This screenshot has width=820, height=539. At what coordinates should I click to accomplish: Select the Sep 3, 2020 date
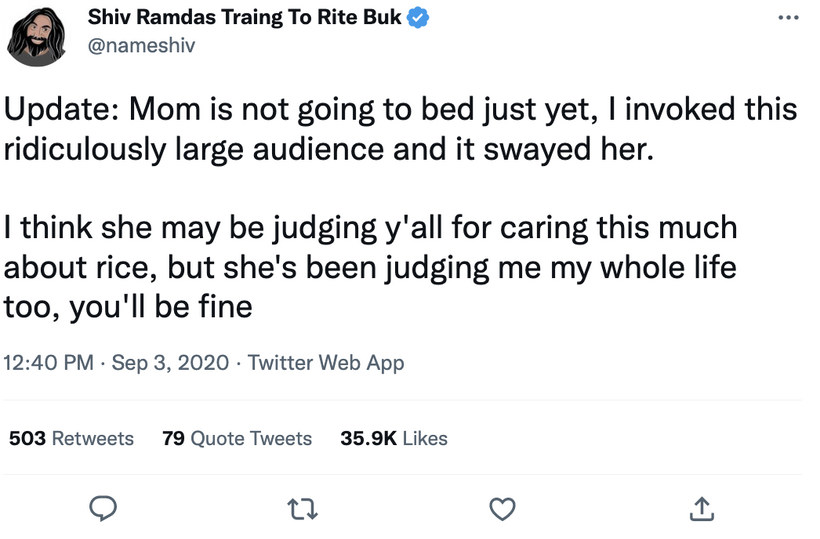[x=170, y=362]
